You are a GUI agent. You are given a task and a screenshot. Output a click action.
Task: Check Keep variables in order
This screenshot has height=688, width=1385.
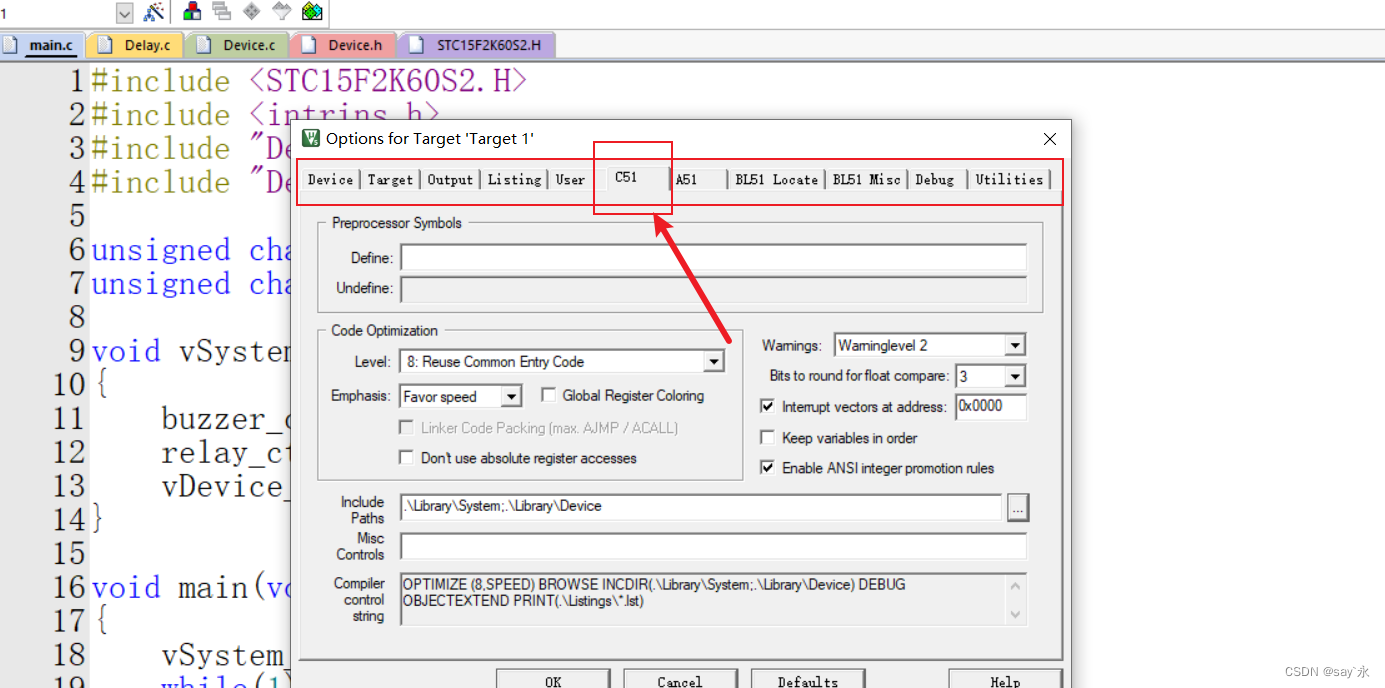[767, 437]
